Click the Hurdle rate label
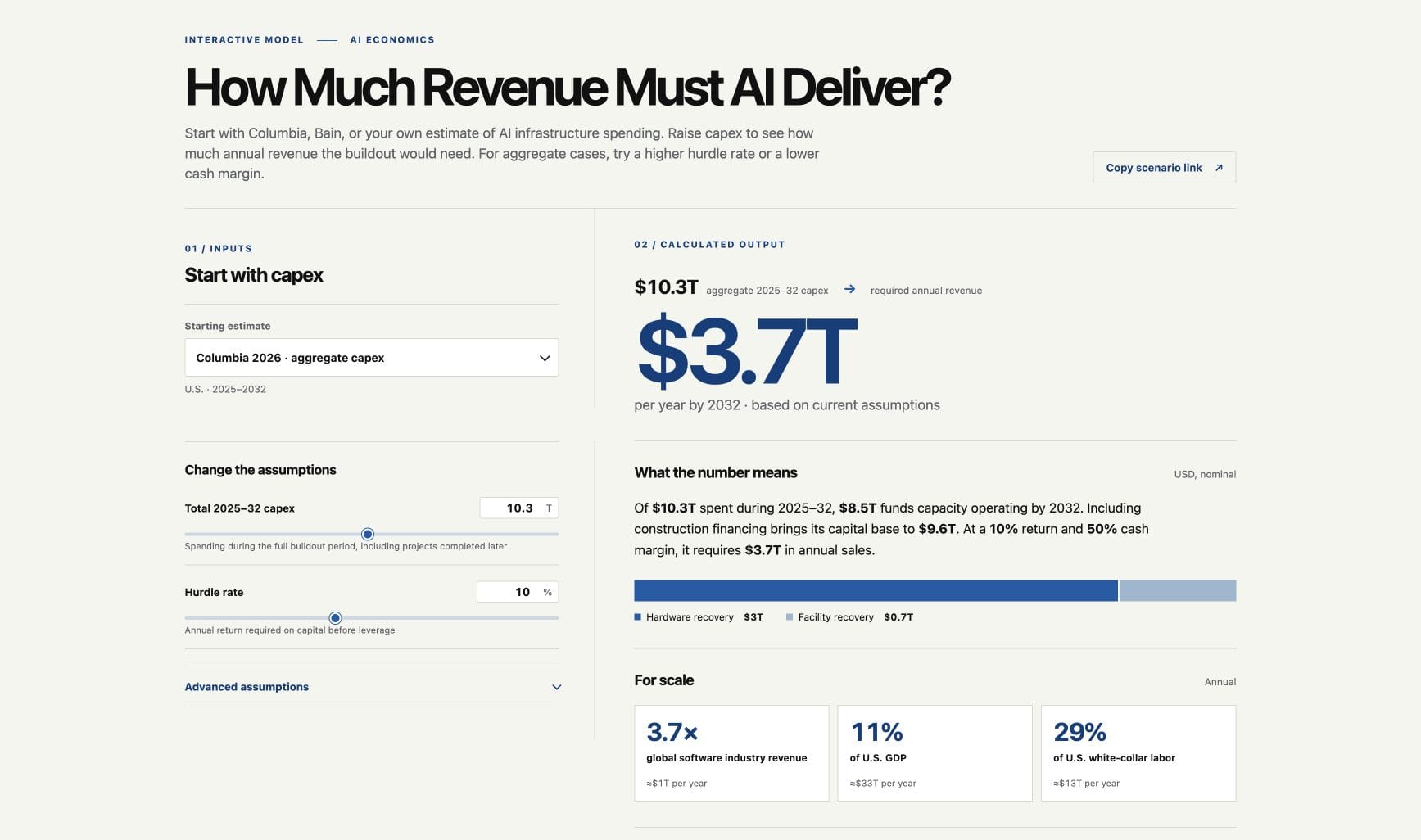 [x=214, y=593]
